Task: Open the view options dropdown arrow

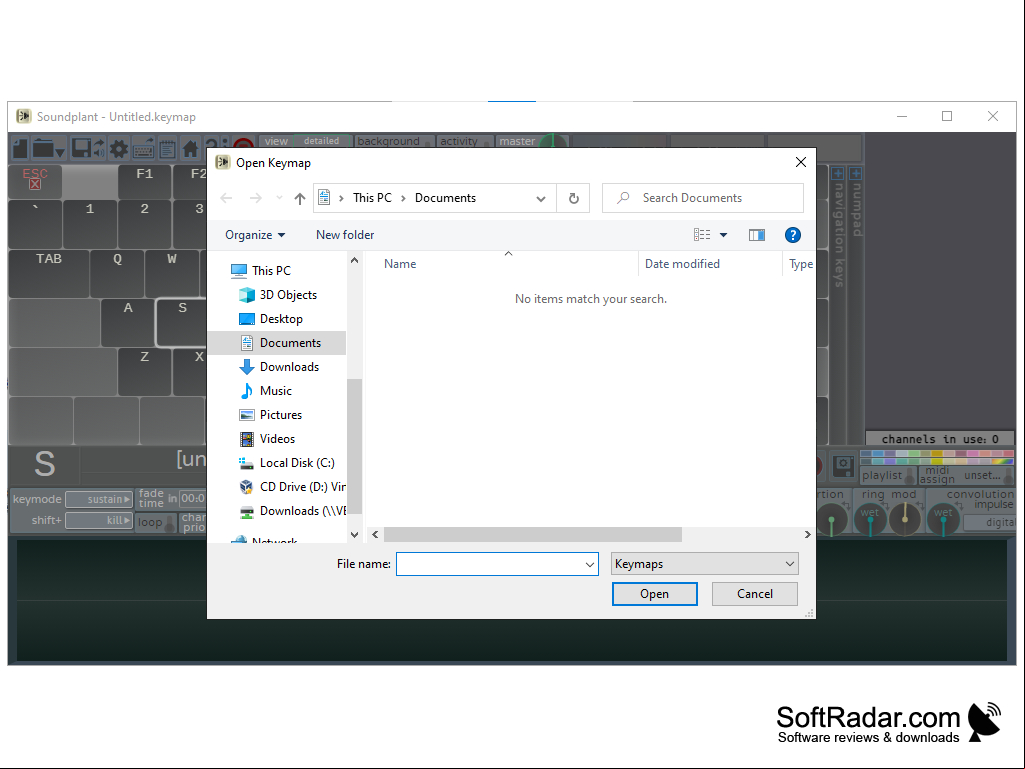Action: [724, 235]
